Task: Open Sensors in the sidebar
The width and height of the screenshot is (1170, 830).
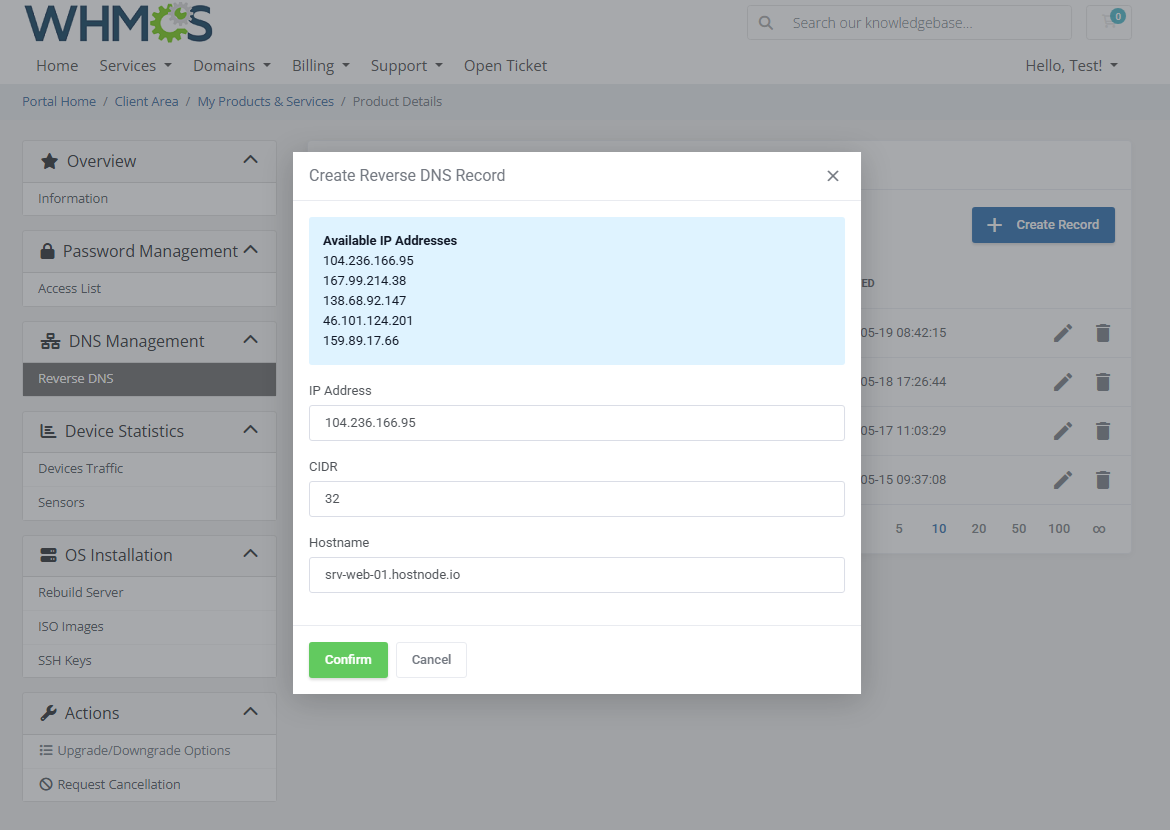Action: [149, 503]
